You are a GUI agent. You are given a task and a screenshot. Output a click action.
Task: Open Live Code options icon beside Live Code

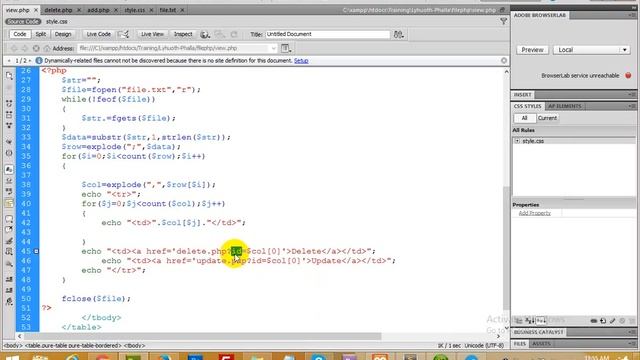tap(123, 34)
